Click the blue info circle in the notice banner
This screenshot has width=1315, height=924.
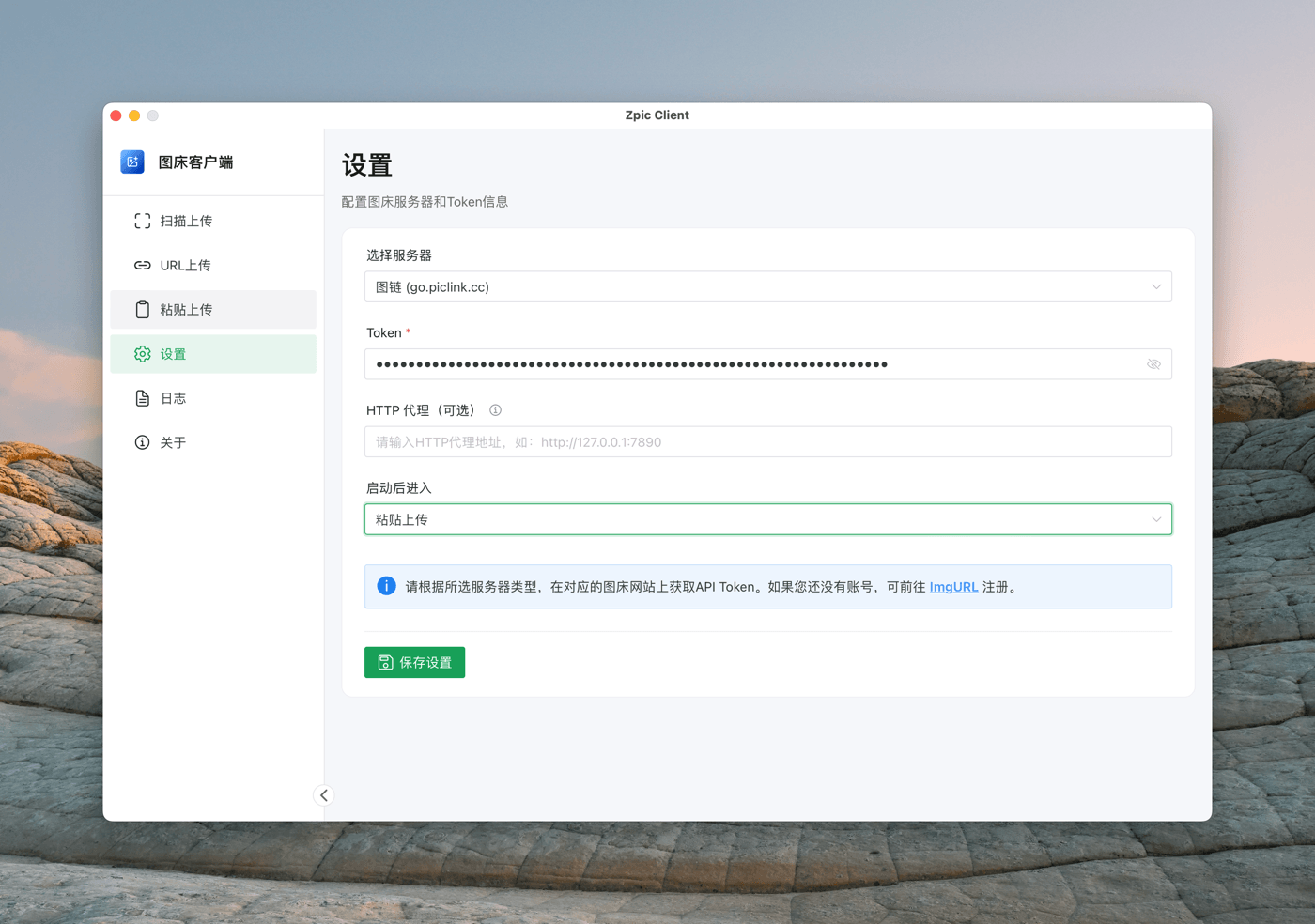coord(386,586)
